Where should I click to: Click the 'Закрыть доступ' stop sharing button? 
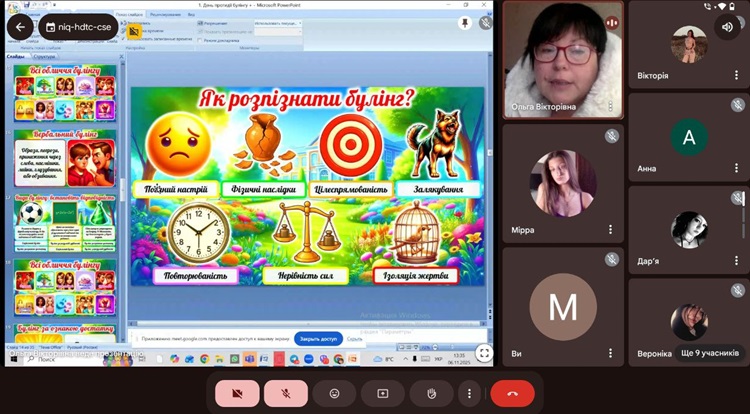318,339
